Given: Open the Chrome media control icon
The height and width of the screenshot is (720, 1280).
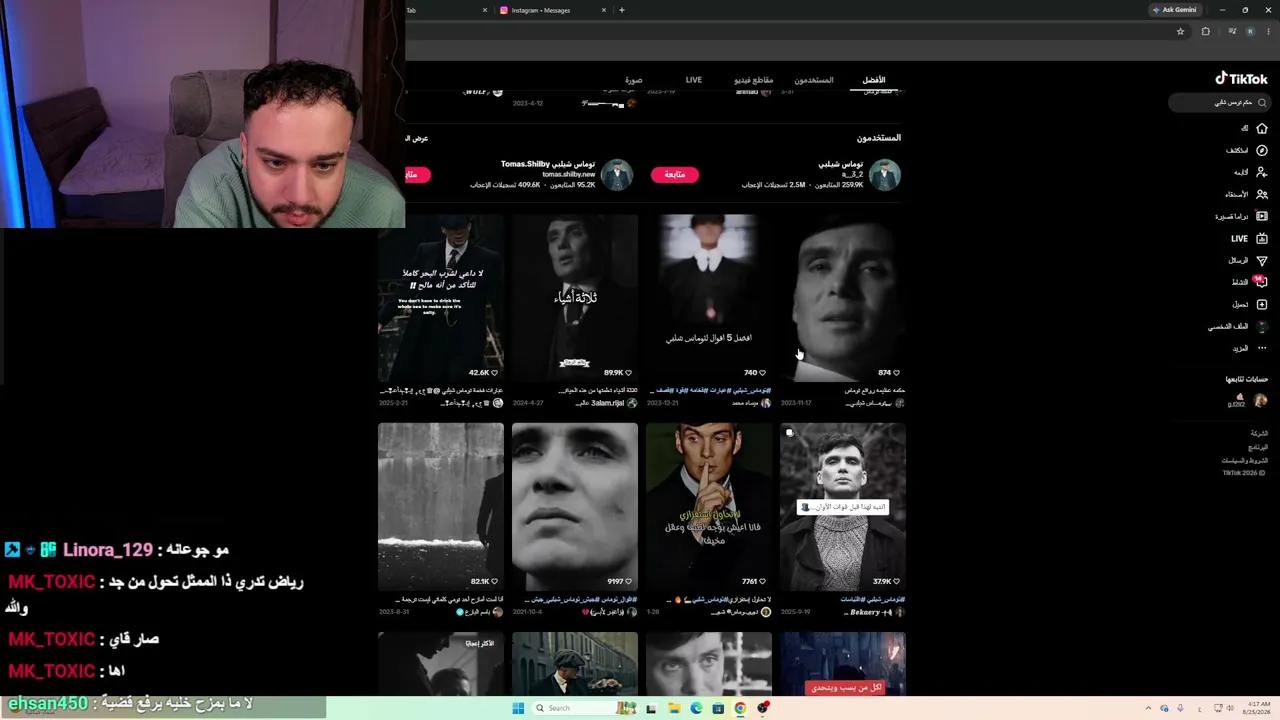Looking at the screenshot, I should 1231,32.
